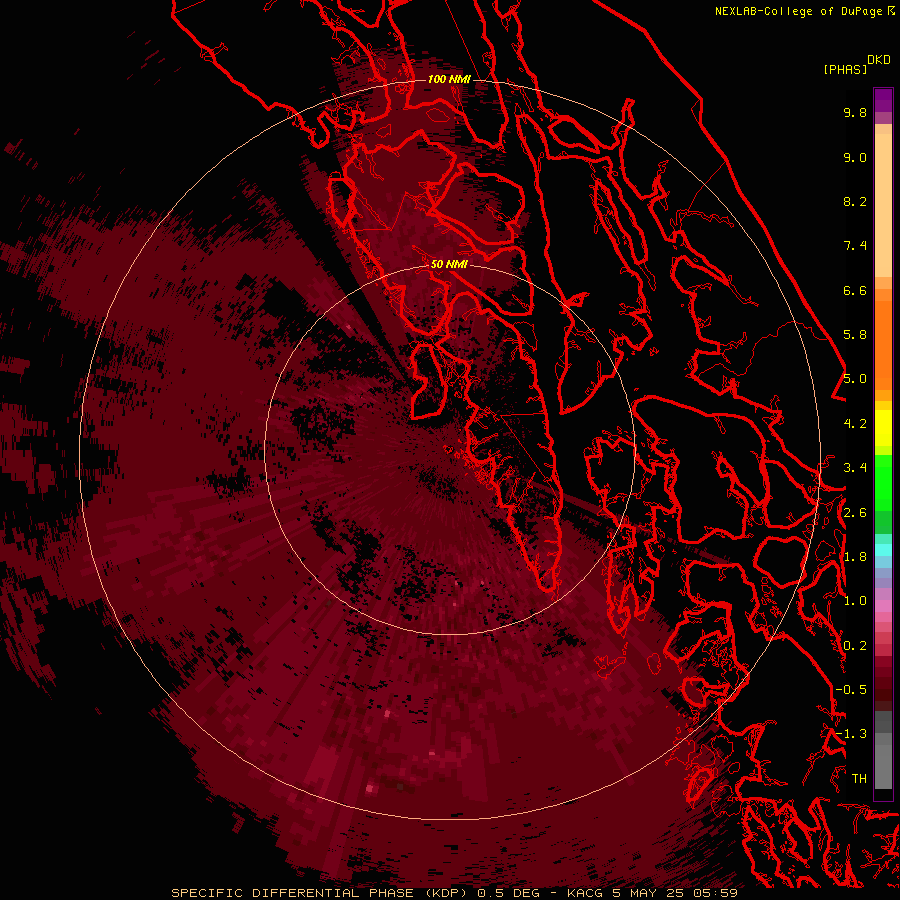Click the [PHAS] legend unit label

tap(845, 69)
